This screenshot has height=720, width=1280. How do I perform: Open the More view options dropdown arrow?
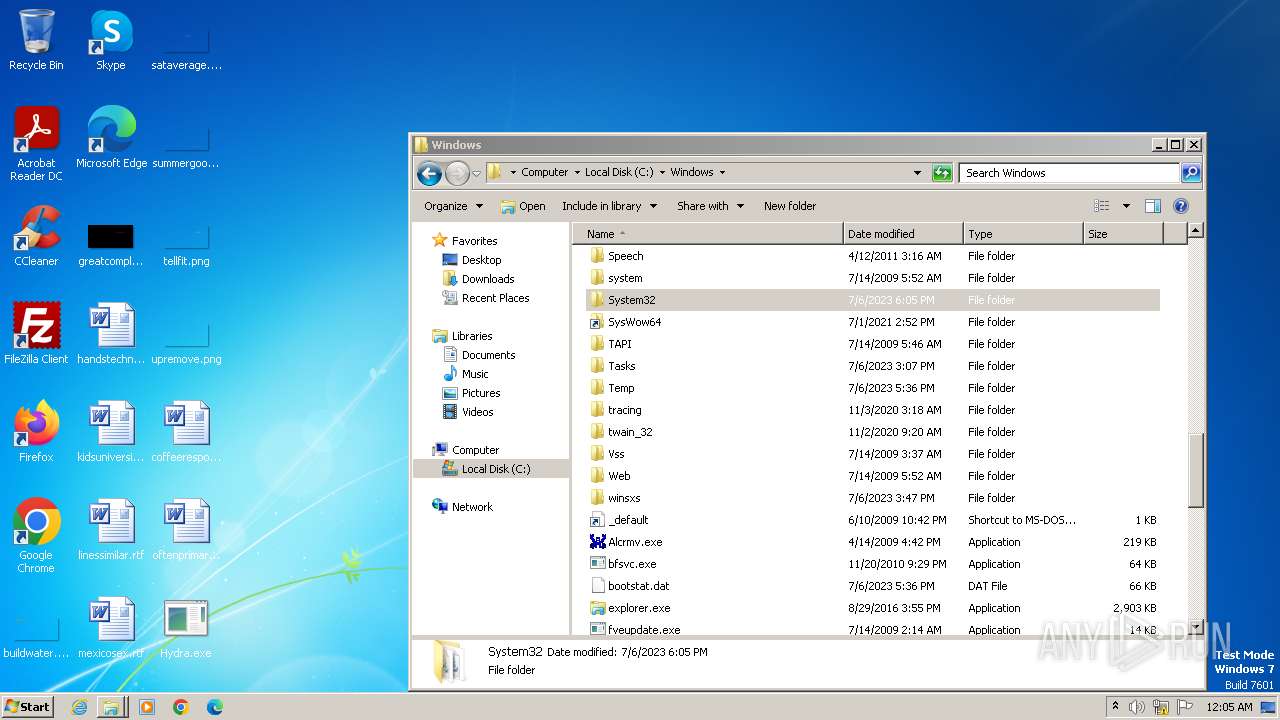point(1126,206)
